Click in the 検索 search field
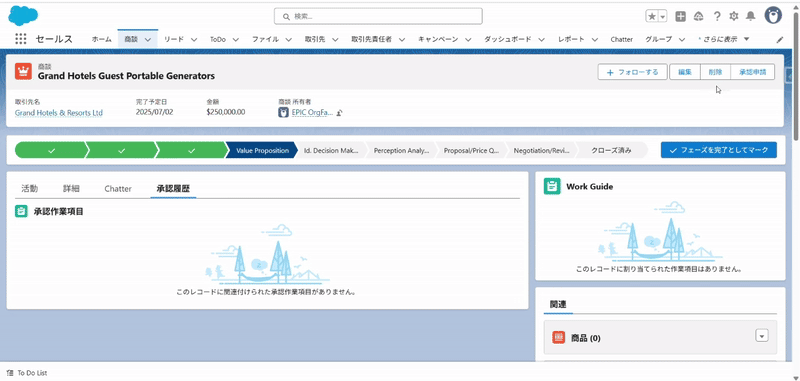 coord(378,16)
